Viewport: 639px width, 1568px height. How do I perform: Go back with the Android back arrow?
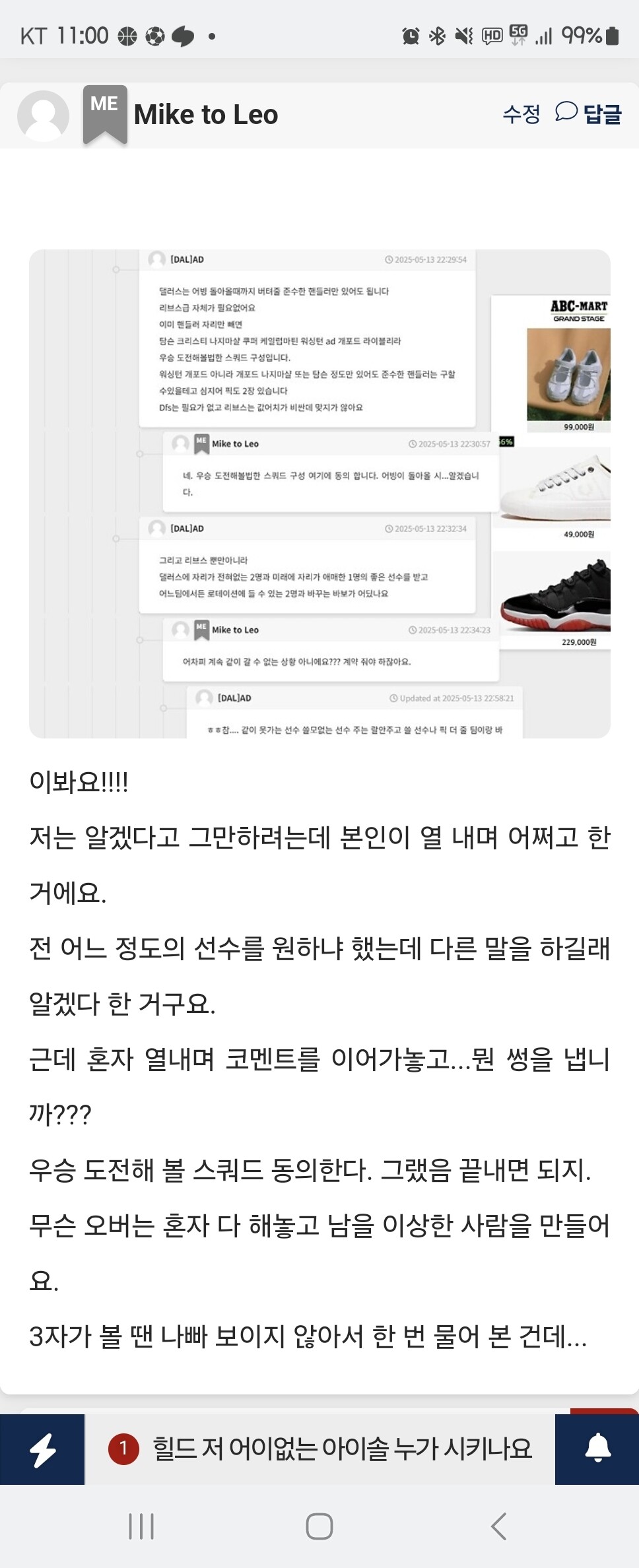[x=499, y=1526]
